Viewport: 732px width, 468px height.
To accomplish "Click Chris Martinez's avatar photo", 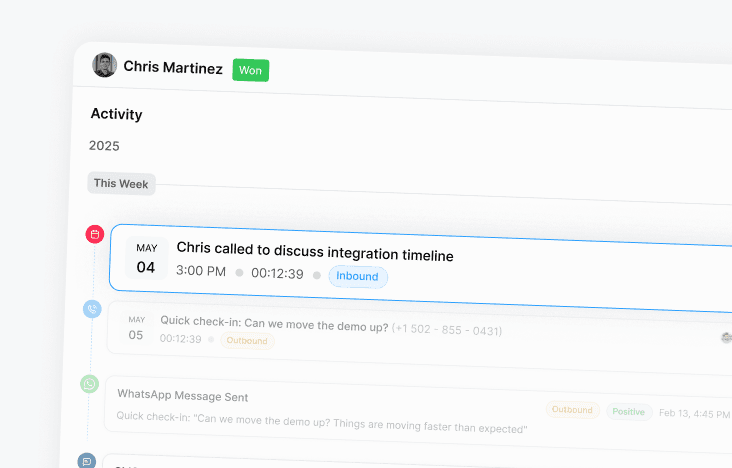I will point(105,65).
